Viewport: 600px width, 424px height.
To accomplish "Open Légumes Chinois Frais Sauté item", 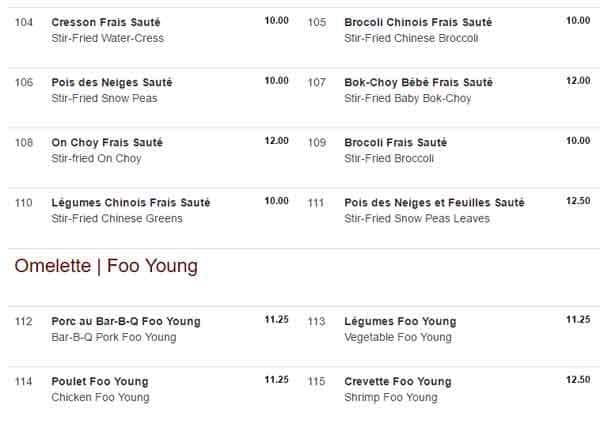I will [130, 202].
